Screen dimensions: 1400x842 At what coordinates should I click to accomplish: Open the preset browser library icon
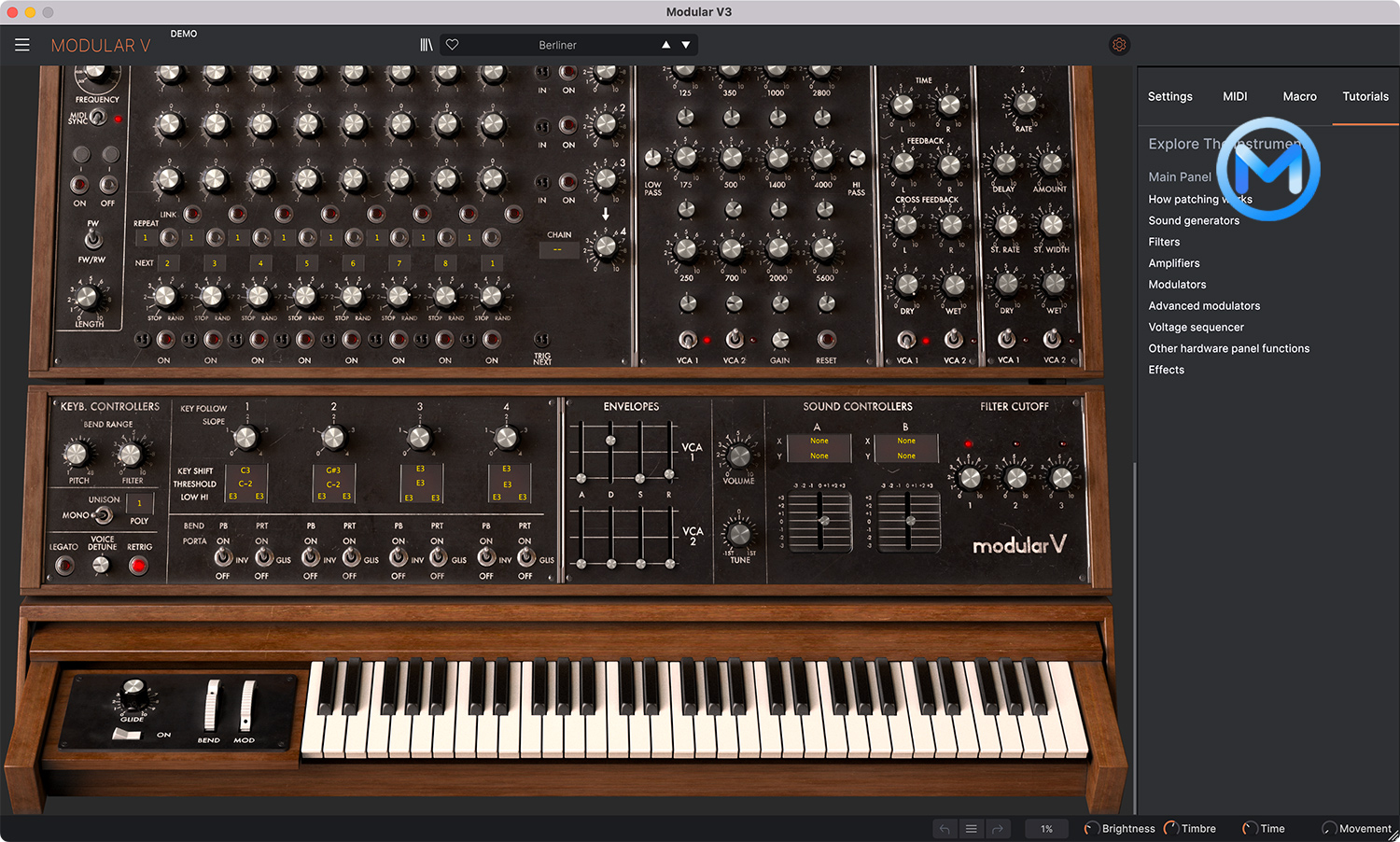tap(426, 45)
